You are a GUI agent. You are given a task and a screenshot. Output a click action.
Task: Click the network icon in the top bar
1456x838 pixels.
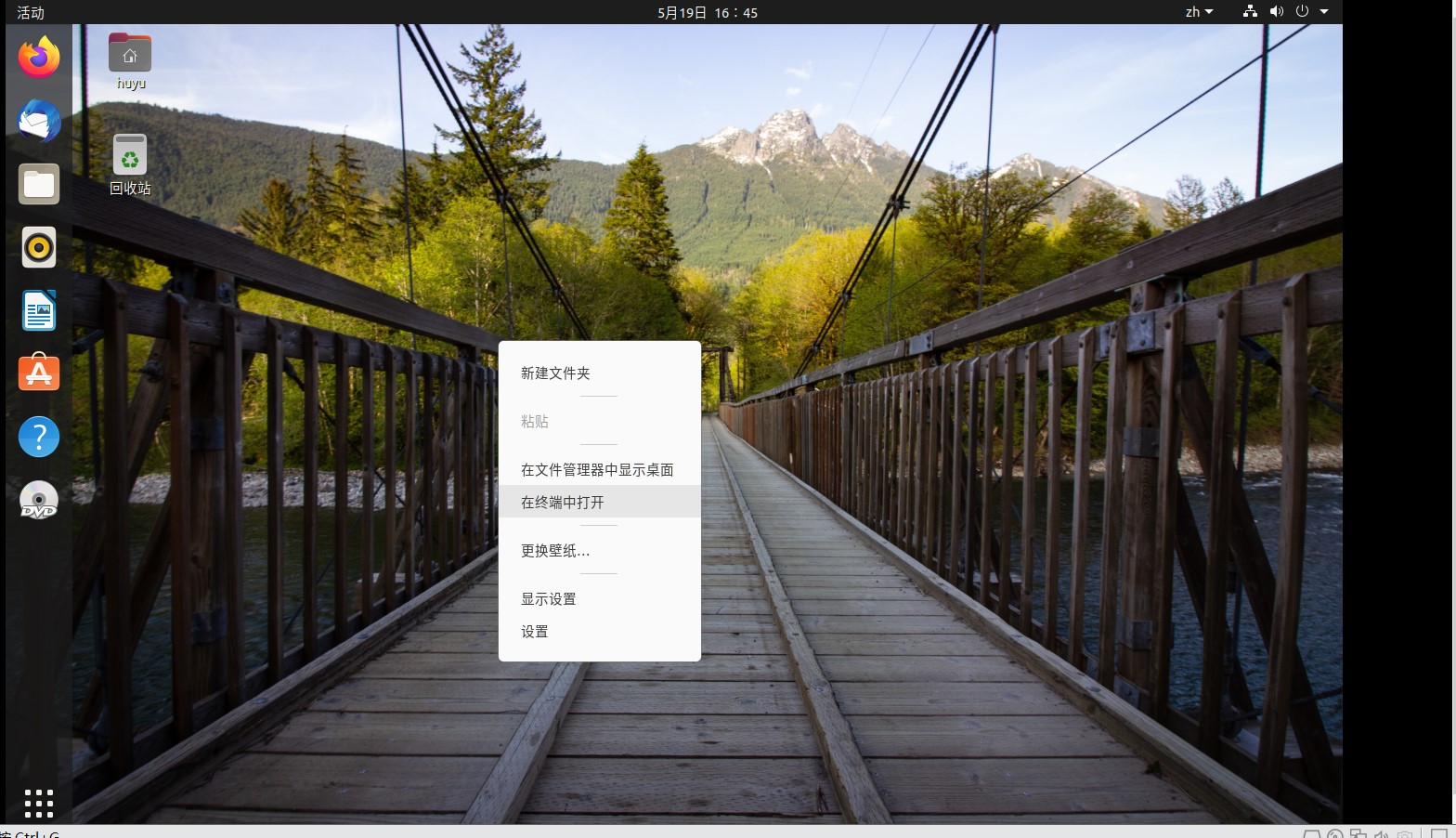(1250, 12)
